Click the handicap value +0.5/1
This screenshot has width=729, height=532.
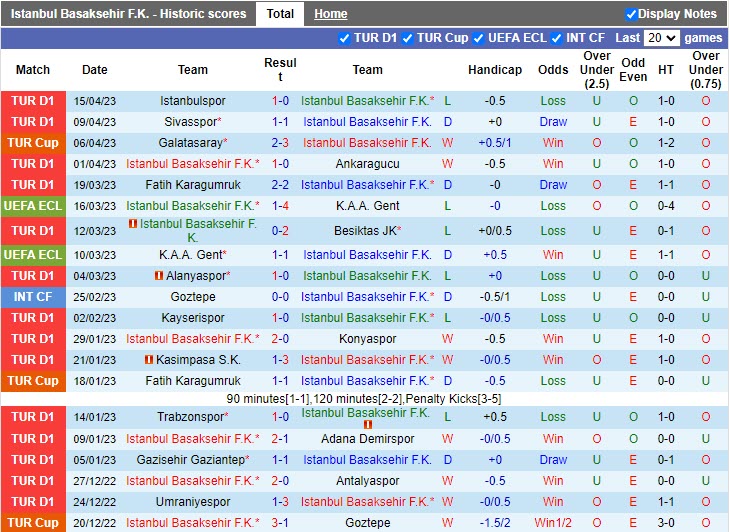pos(495,143)
